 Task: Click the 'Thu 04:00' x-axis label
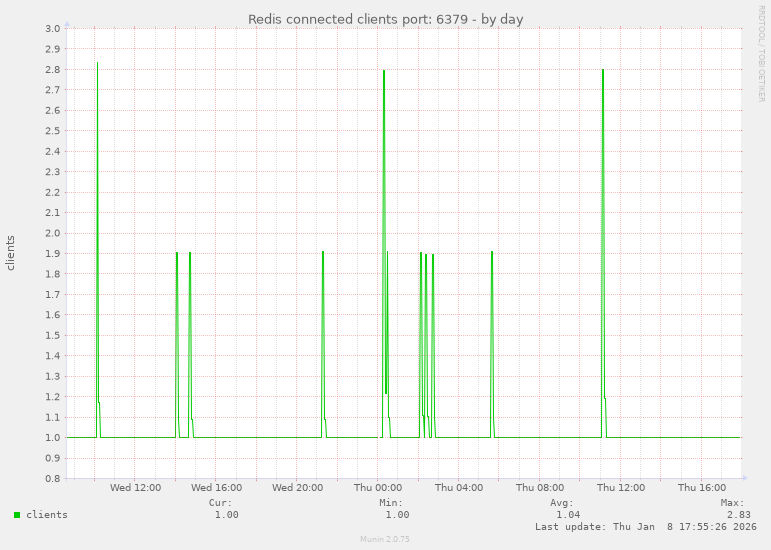[x=459, y=488]
